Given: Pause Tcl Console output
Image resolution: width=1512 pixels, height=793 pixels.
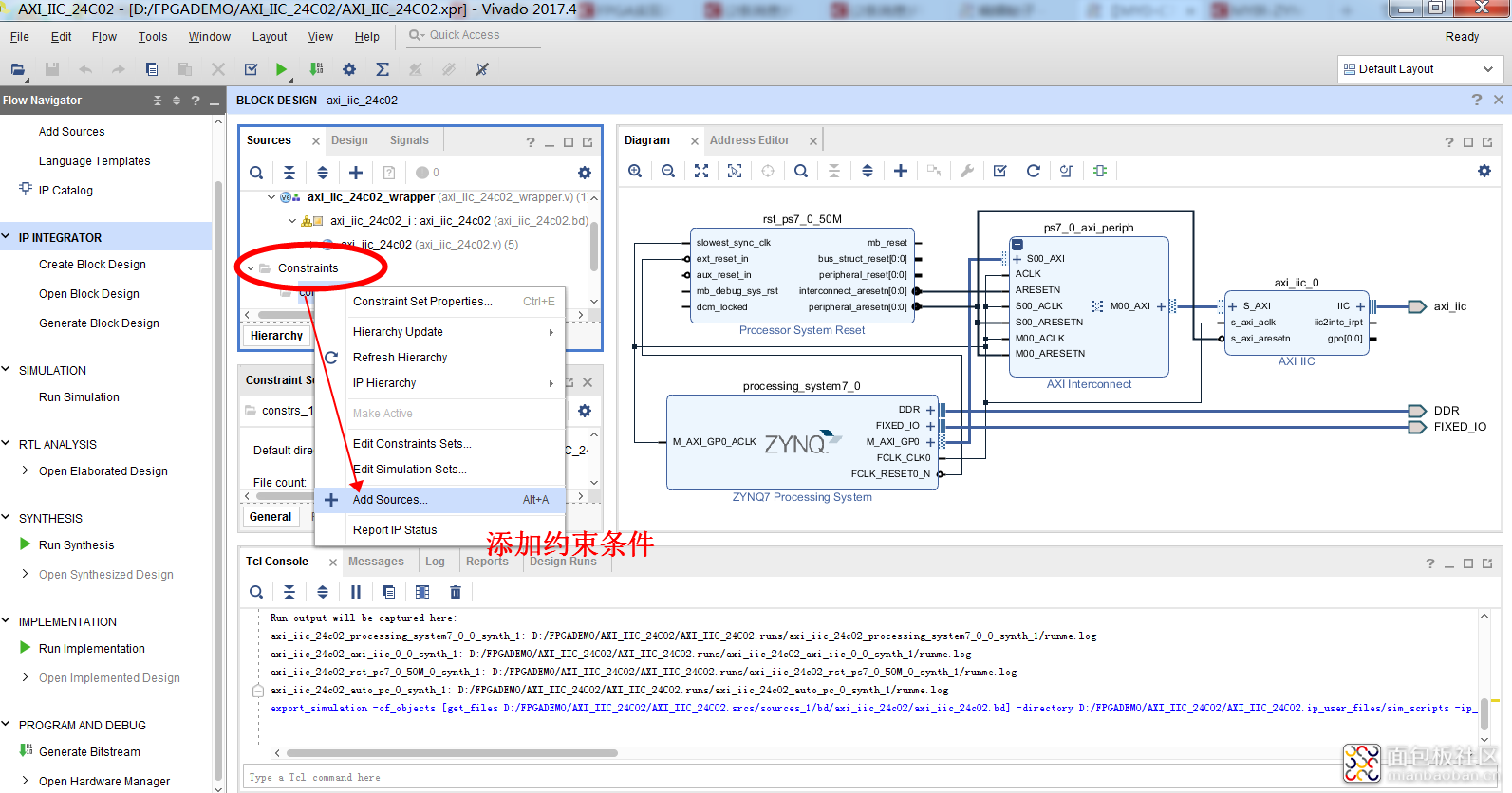Looking at the screenshot, I should (356, 592).
